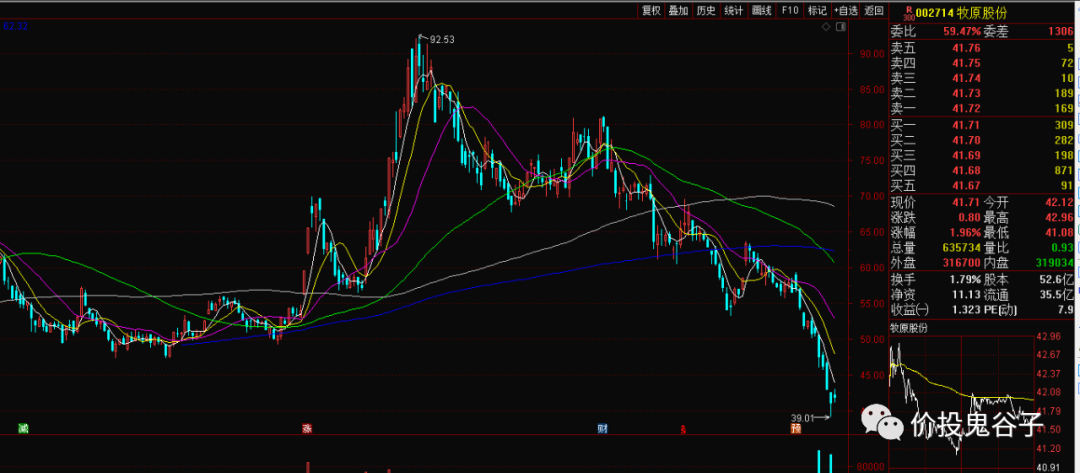Click the green 减 marker on timeline
Viewport: 1080px width, 473px height.
[x=22, y=428]
